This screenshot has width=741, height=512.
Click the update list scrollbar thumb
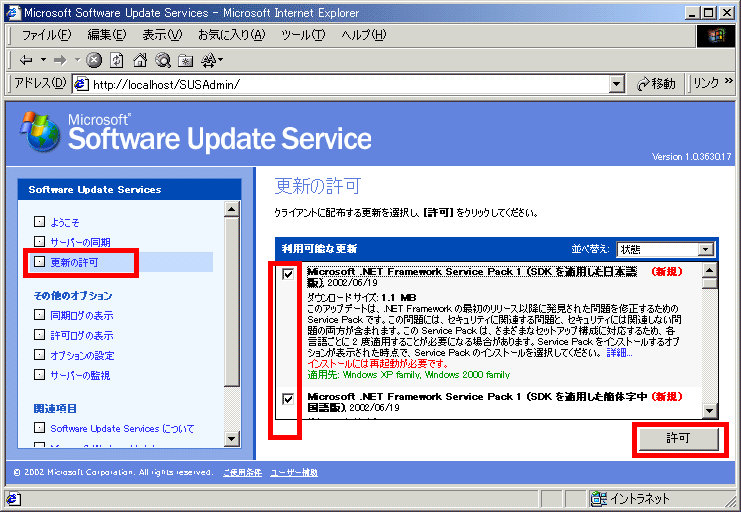709,283
